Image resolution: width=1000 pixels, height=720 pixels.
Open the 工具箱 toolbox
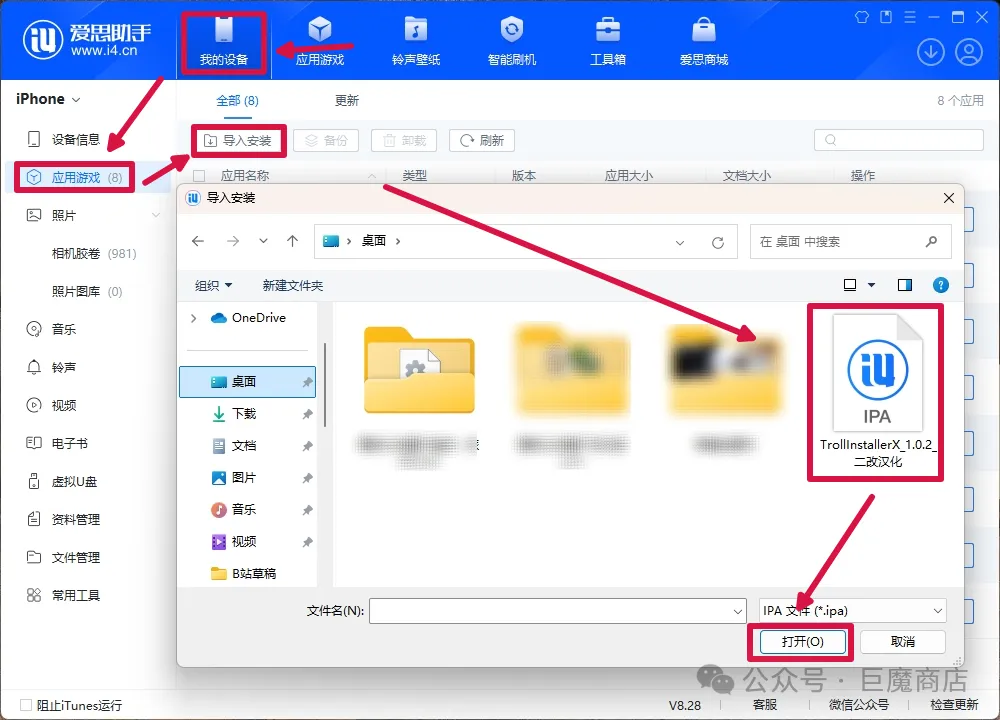(x=608, y=41)
